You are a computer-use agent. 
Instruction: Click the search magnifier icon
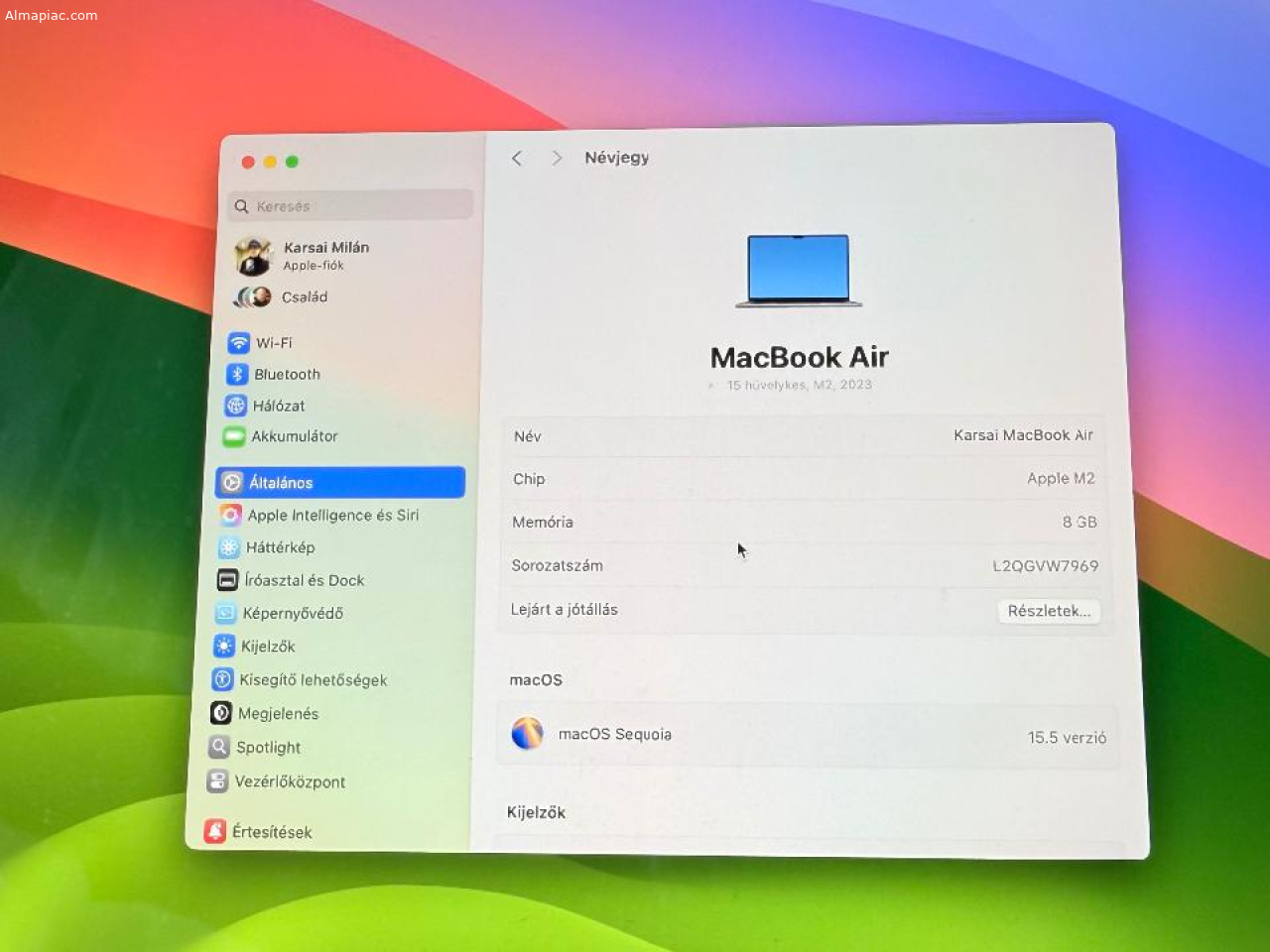pos(241,206)
